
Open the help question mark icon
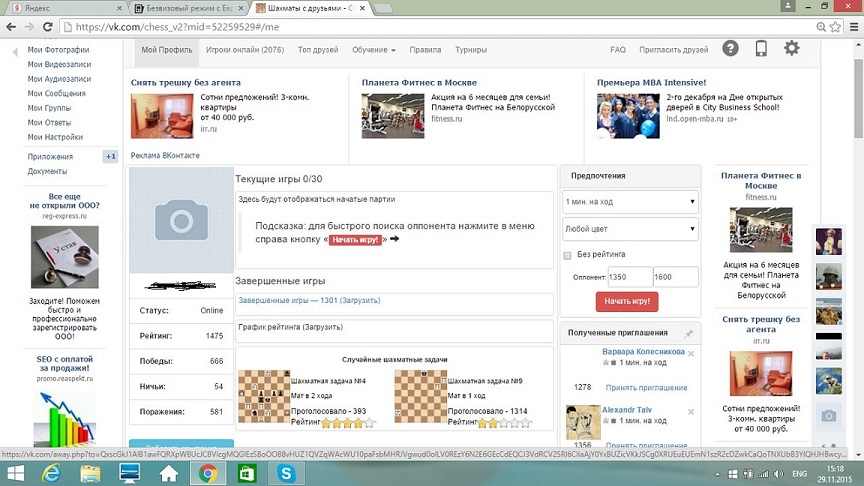pyautogui.click(x=731, y=49)
